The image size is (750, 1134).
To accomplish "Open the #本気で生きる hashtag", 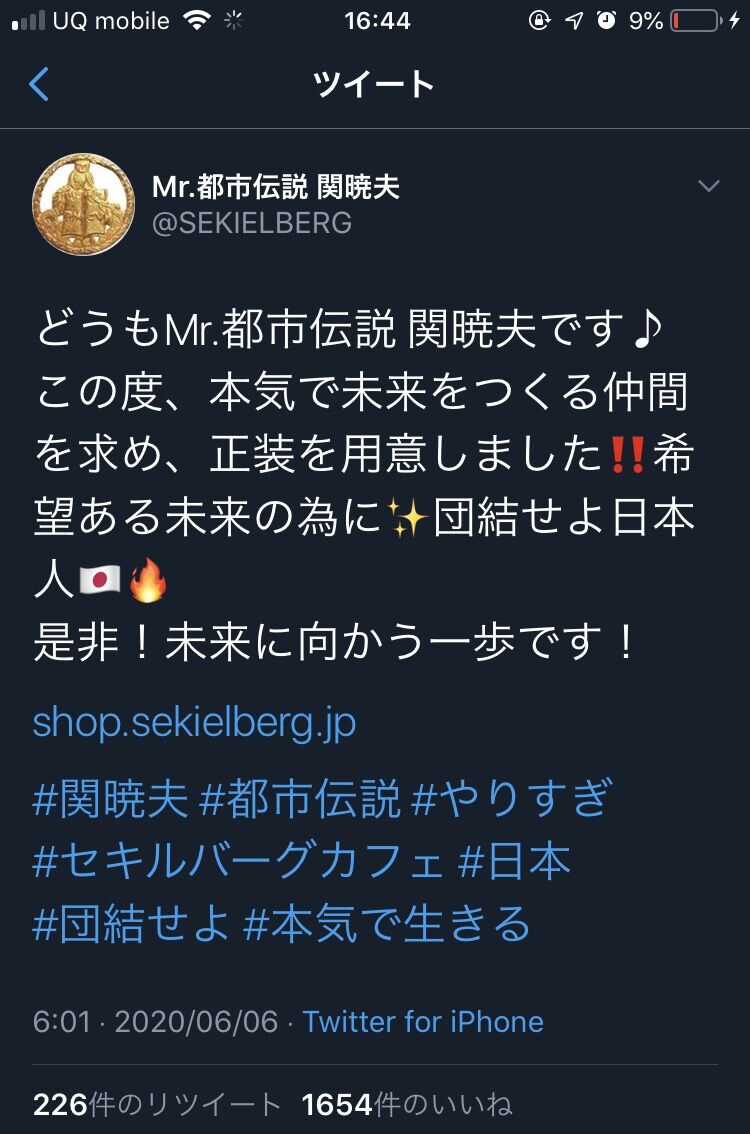I will [x=387, y=924].
